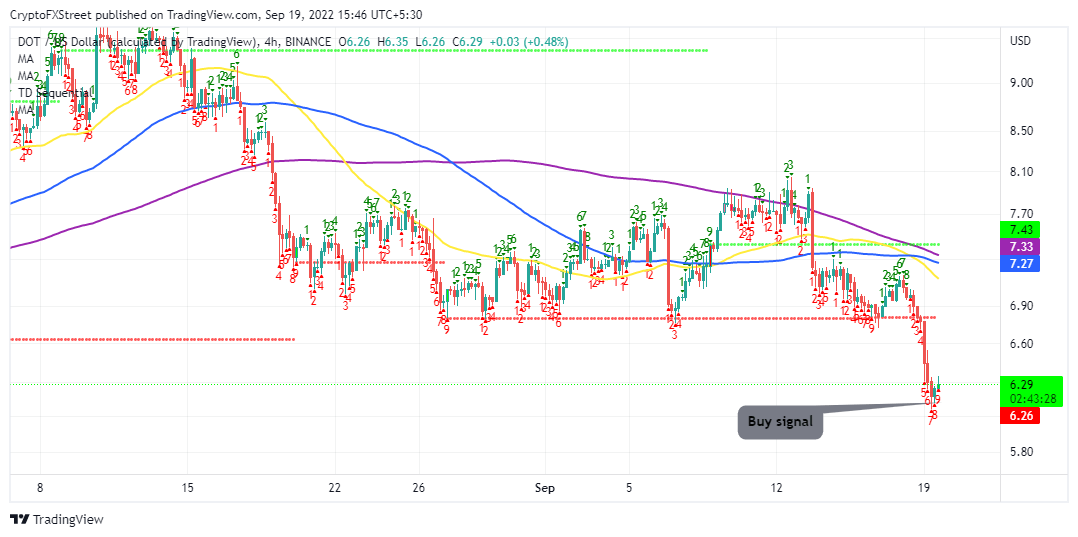The width and height of the screenshot is (1078, 537).
Task: Click the date label 19 on time axis
Action: click(924, 487)
